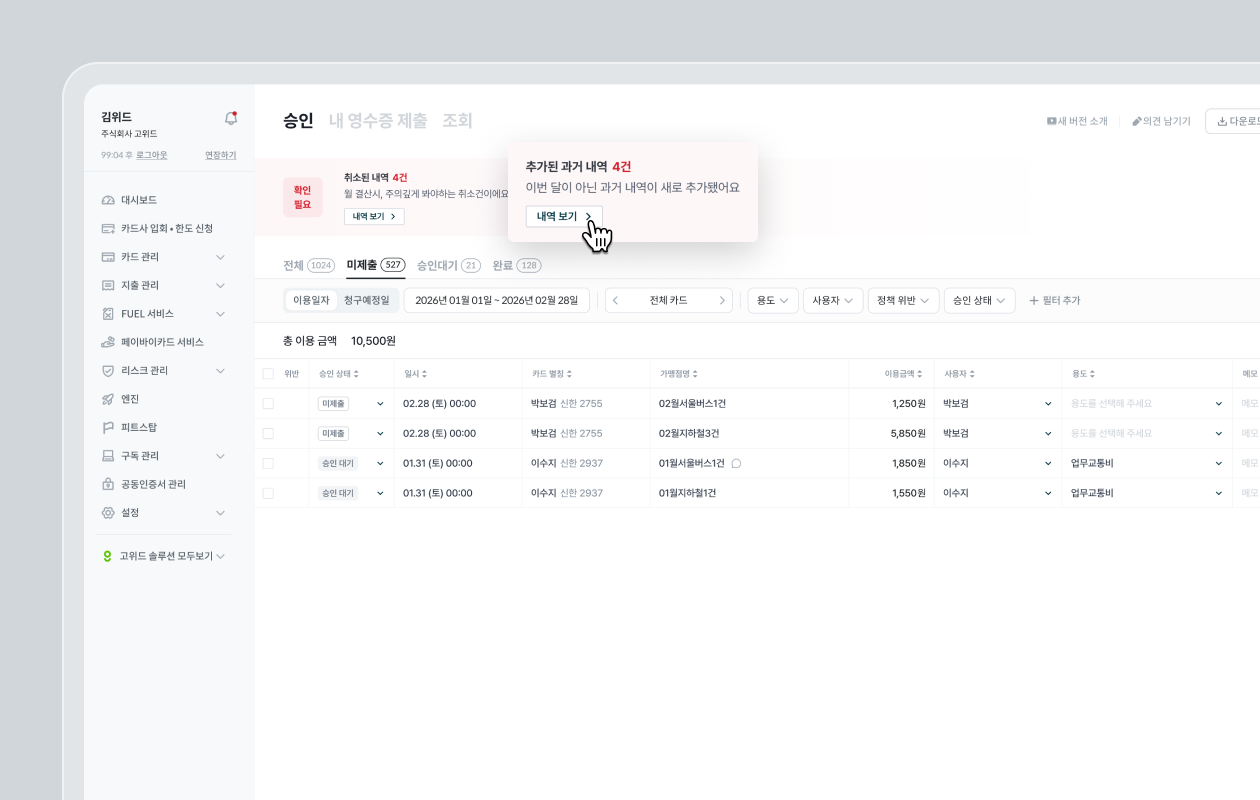Expand the 설정 menu

click(220, 513)
